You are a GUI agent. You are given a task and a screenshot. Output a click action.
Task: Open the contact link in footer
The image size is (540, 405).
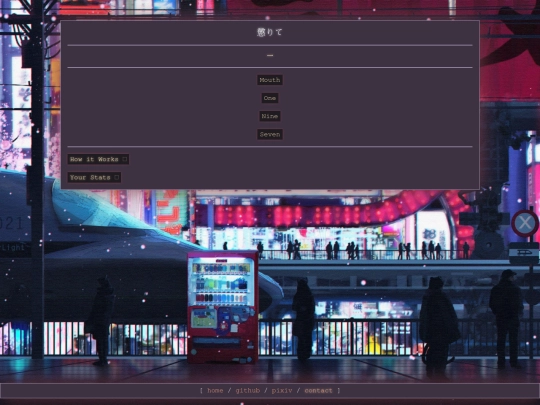point(318,391)
